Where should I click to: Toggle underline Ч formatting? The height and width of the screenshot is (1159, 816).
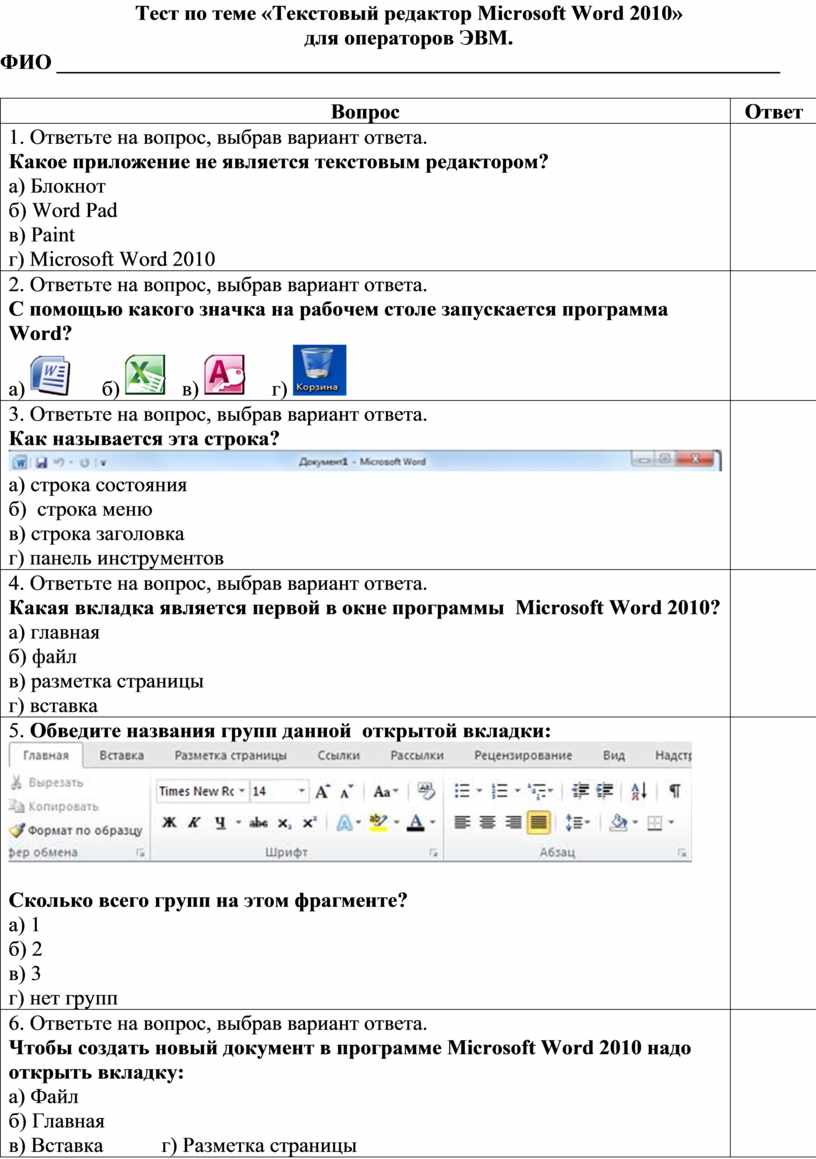pyautogui.click(x=220, y=823)
